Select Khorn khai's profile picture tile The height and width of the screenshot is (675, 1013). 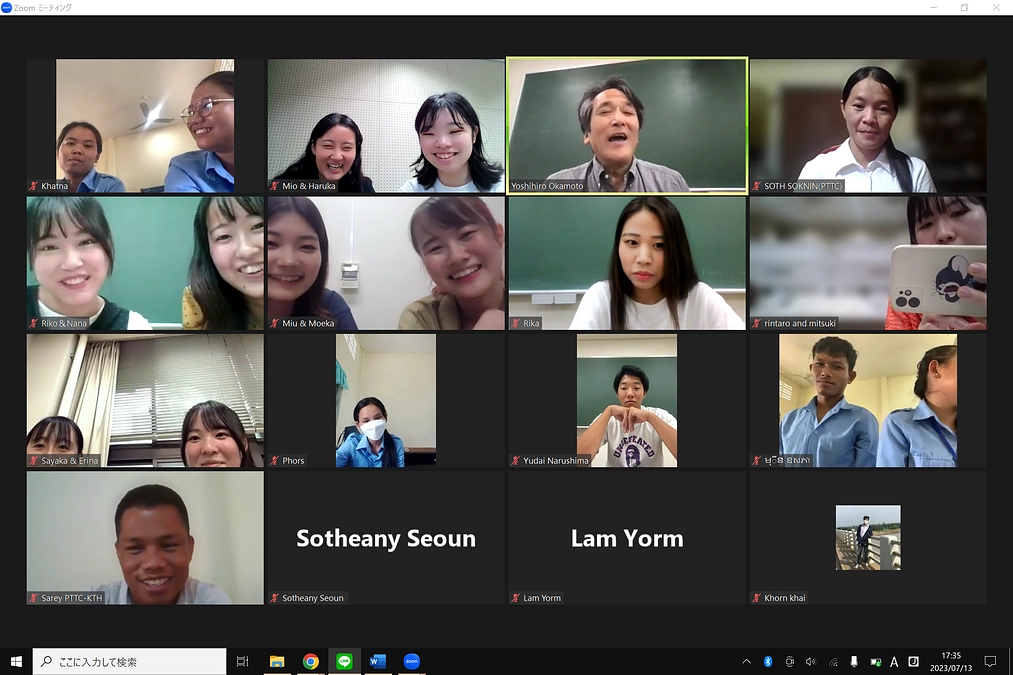867,538
